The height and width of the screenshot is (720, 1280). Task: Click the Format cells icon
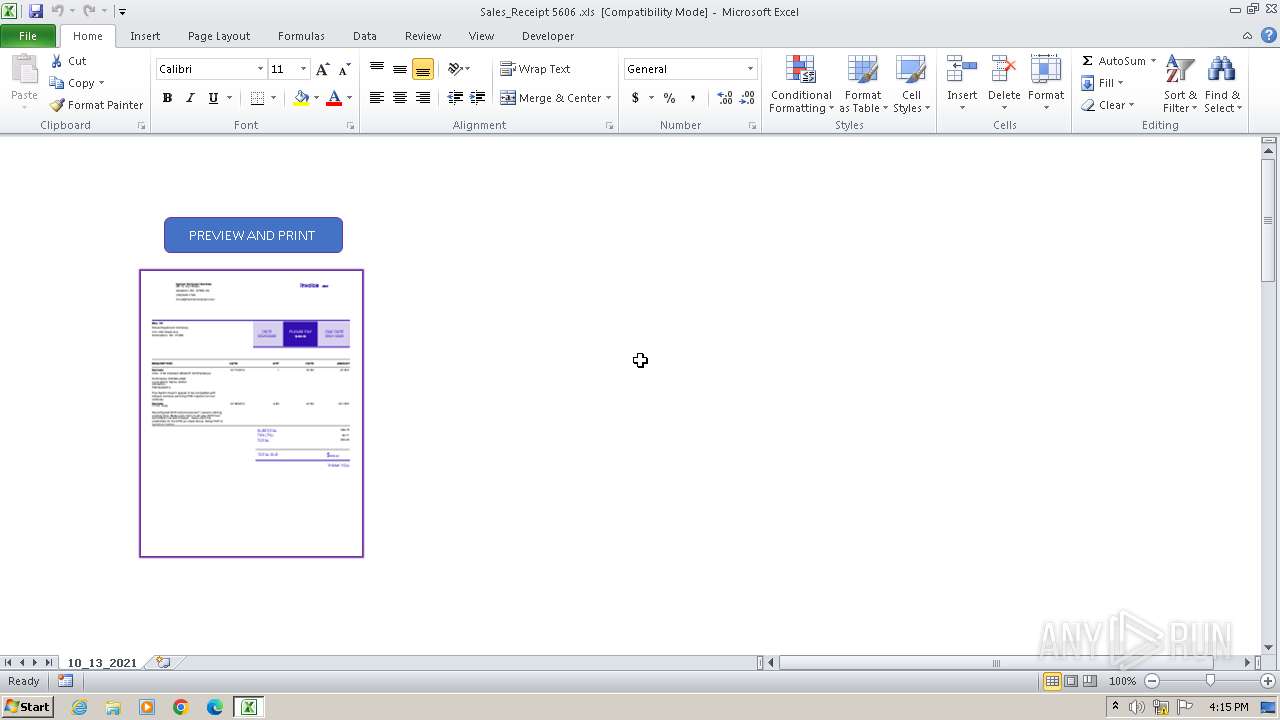1046,70
